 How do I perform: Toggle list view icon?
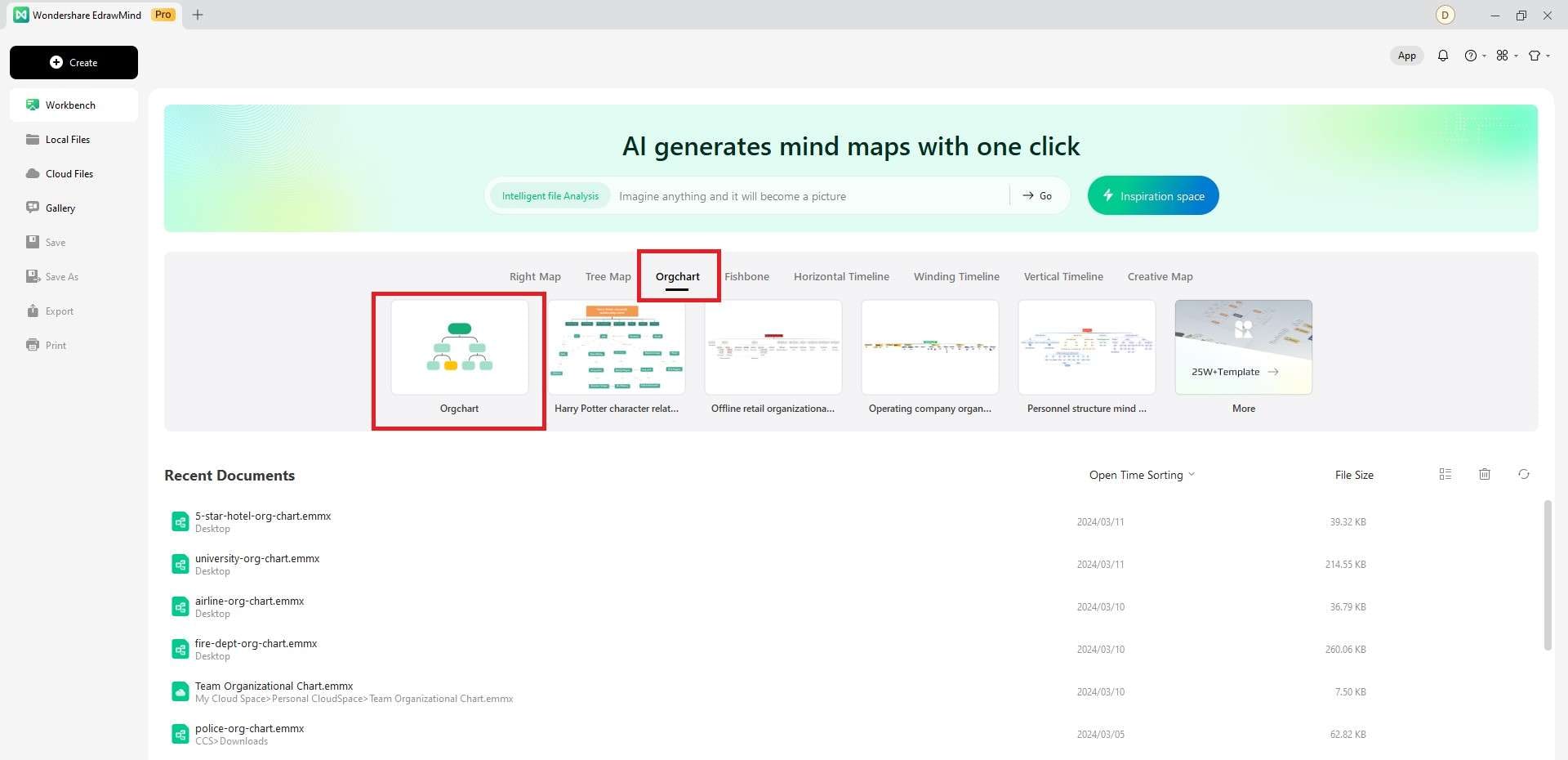1445,474
